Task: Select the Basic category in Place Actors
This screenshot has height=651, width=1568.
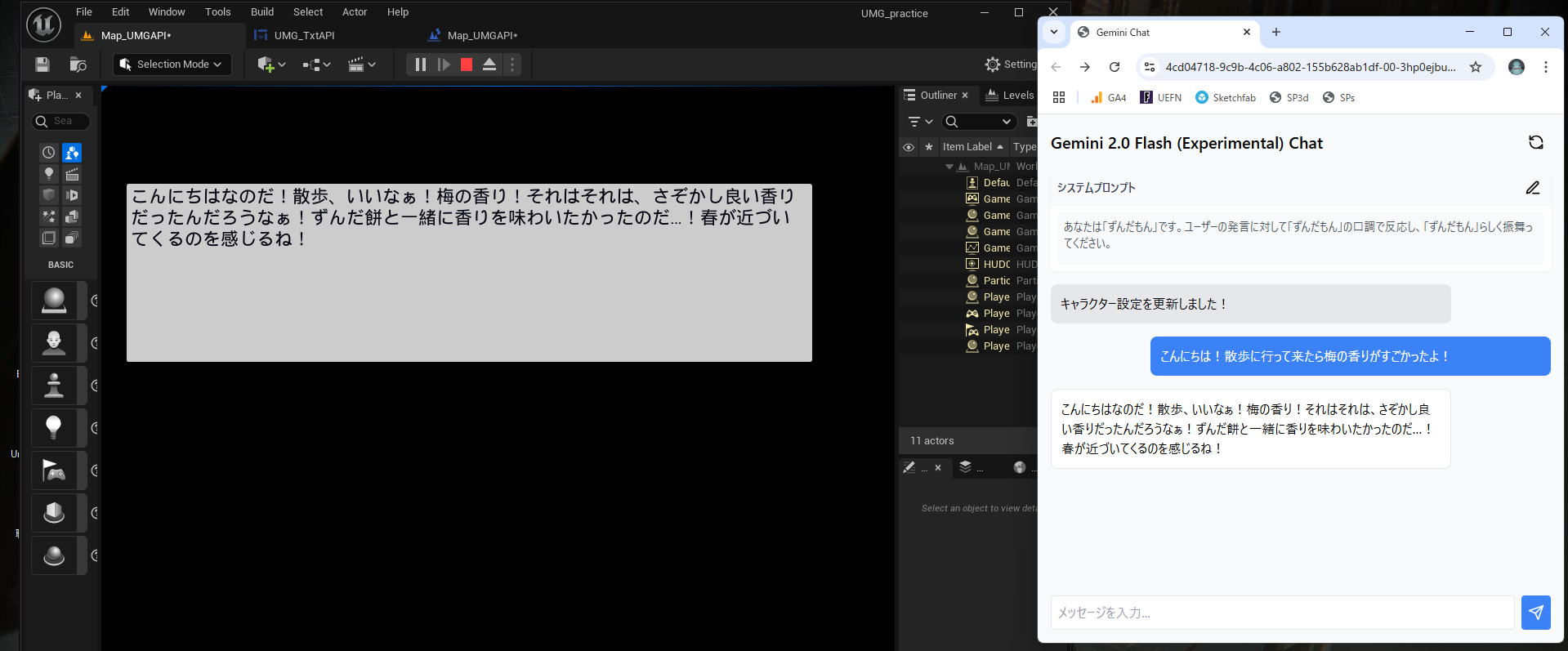Action: tap(72, 153)
